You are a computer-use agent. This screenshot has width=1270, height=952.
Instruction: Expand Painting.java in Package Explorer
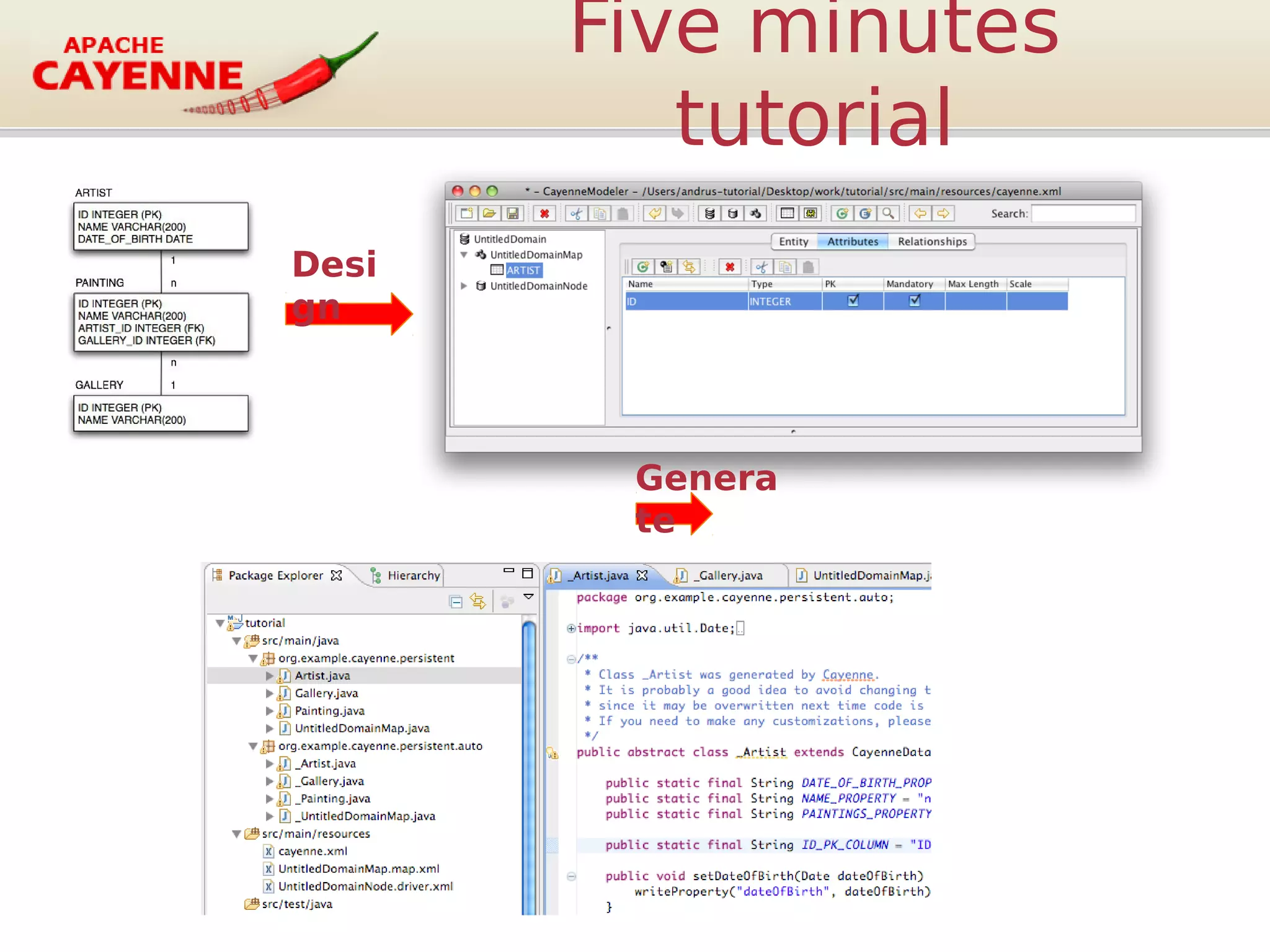point(270,711)
